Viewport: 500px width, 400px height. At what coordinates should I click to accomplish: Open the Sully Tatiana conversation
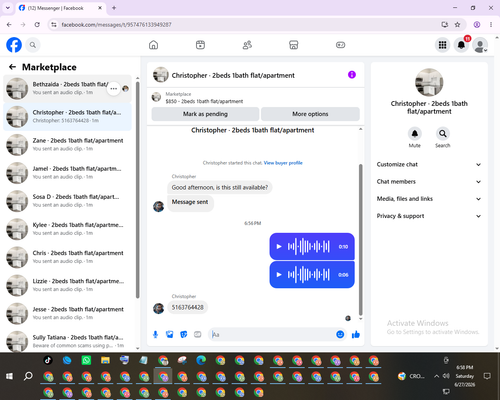[x=67, y=341]
